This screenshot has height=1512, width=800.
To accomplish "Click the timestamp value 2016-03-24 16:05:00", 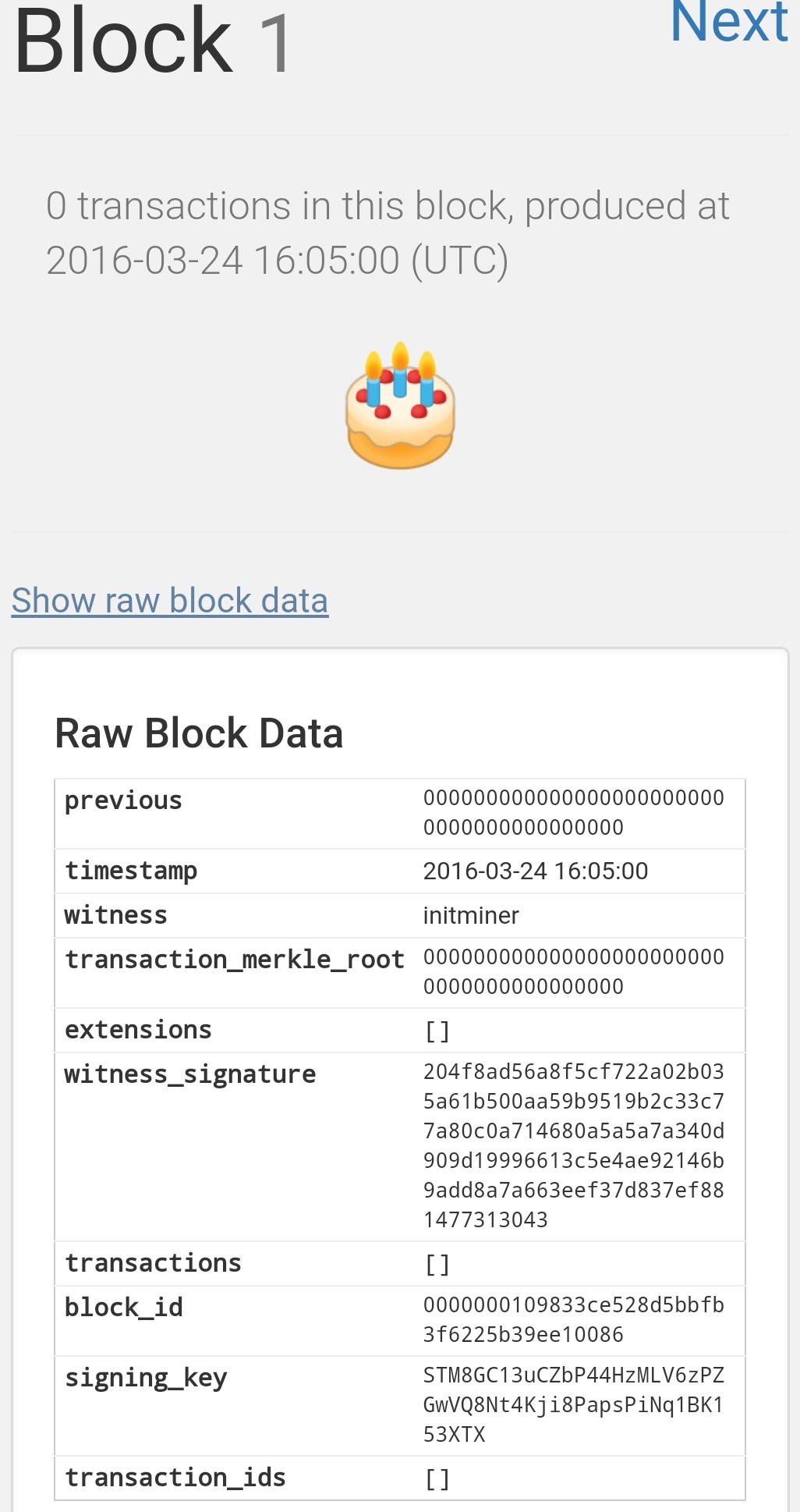I will pos(536,871).
